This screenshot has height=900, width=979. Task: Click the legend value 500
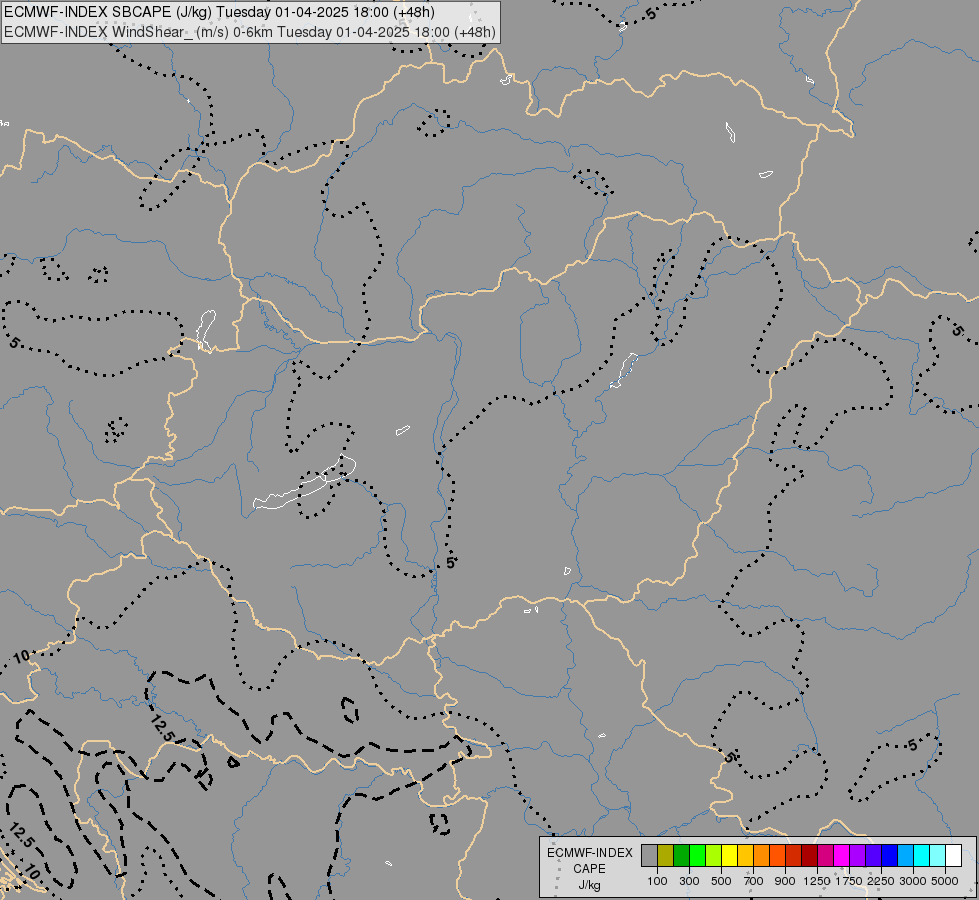click(721, 881)
